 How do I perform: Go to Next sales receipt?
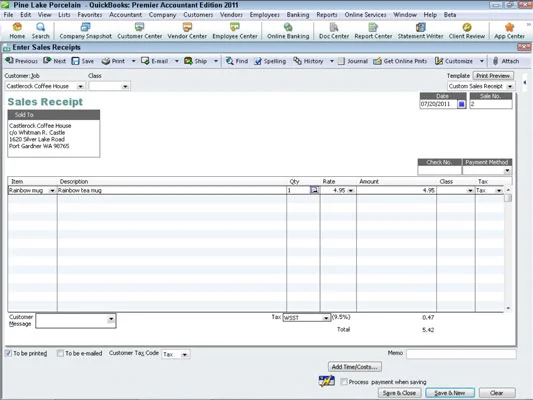point(54,61)
